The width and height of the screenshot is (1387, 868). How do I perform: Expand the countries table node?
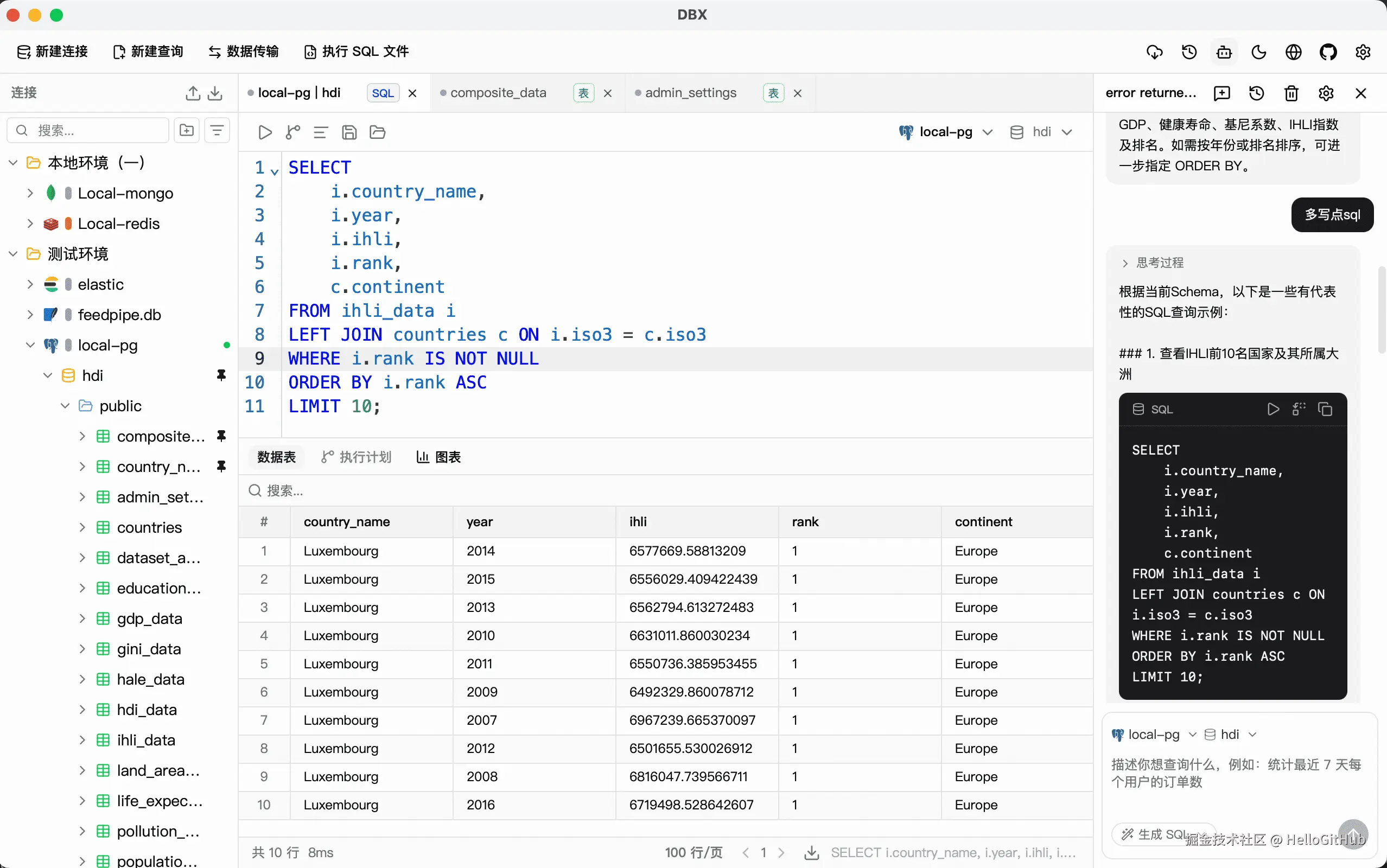[82, 527]
